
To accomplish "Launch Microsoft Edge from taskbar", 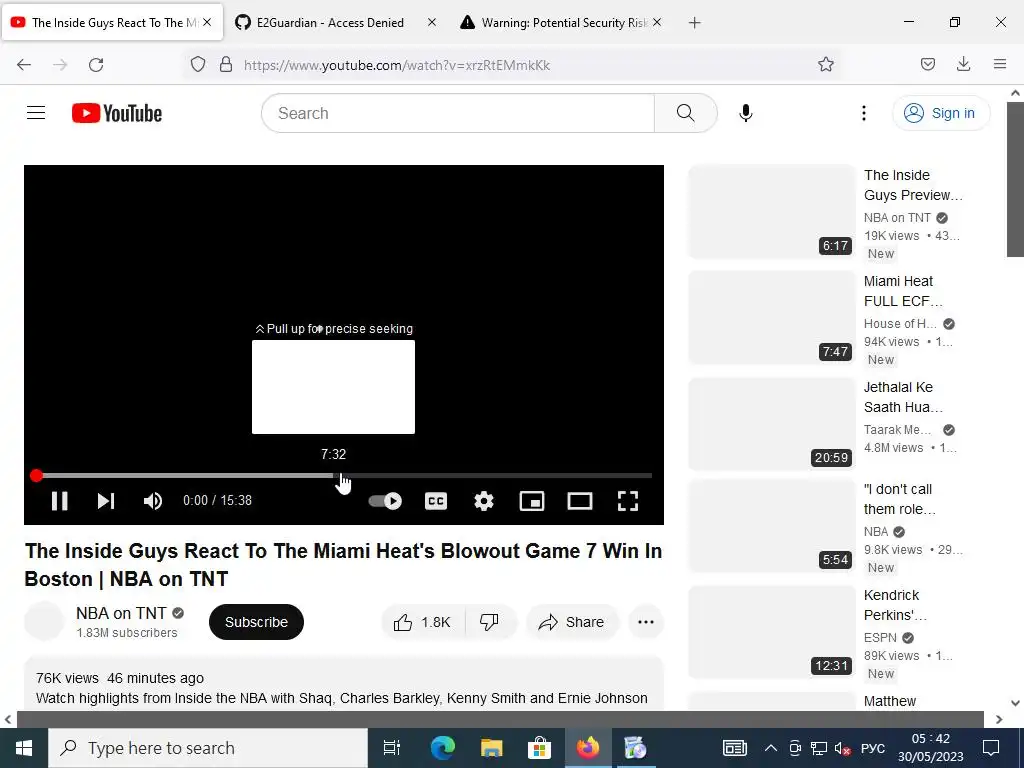I will tap(442, 748).
